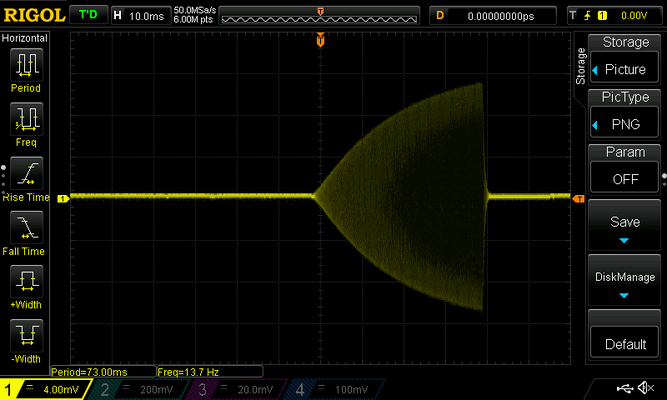Open the DiskManage submenu

[624, 280]
